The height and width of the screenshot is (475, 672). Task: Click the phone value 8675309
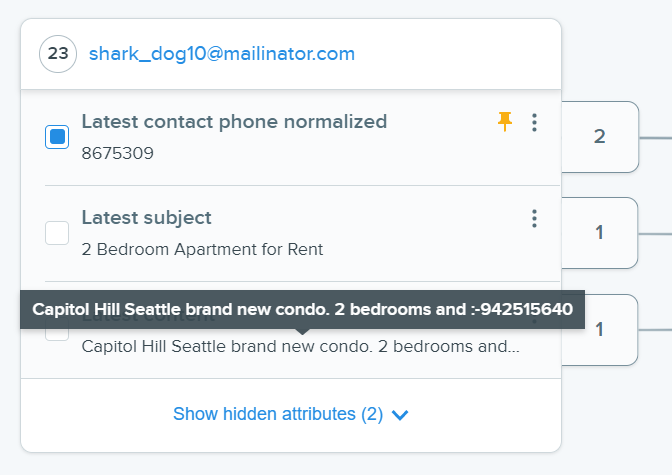tap(117, 153)
